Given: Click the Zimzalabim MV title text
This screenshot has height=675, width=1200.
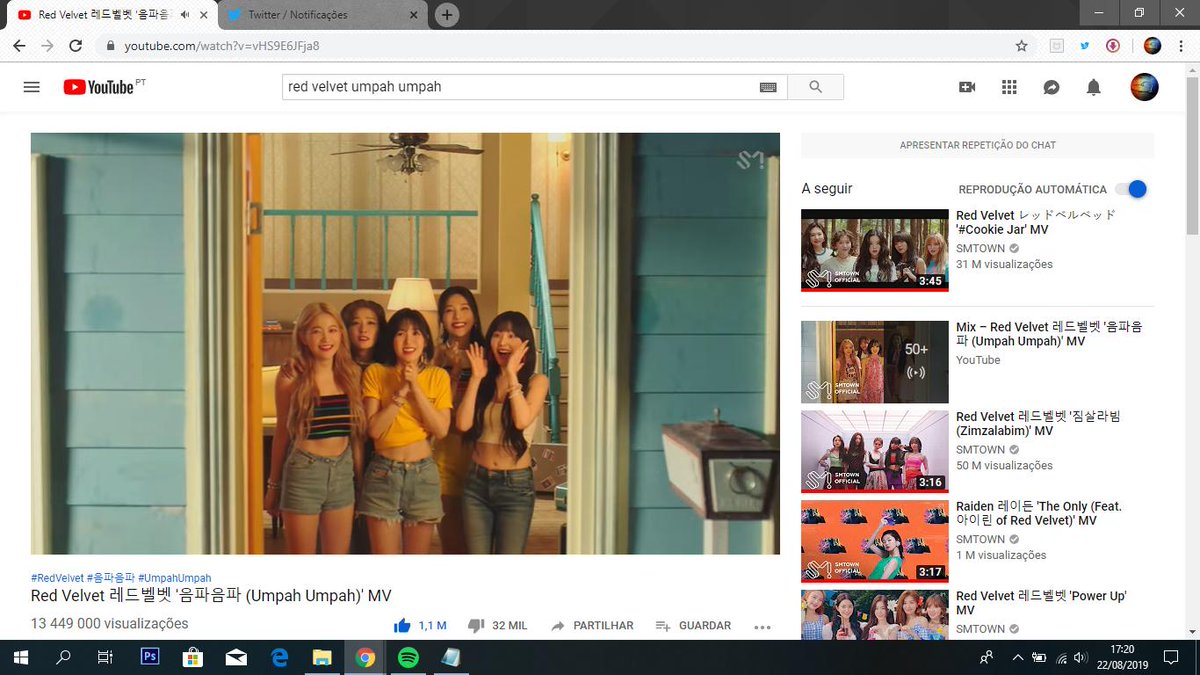Looking at the screenshot, I should [1040, 423].
